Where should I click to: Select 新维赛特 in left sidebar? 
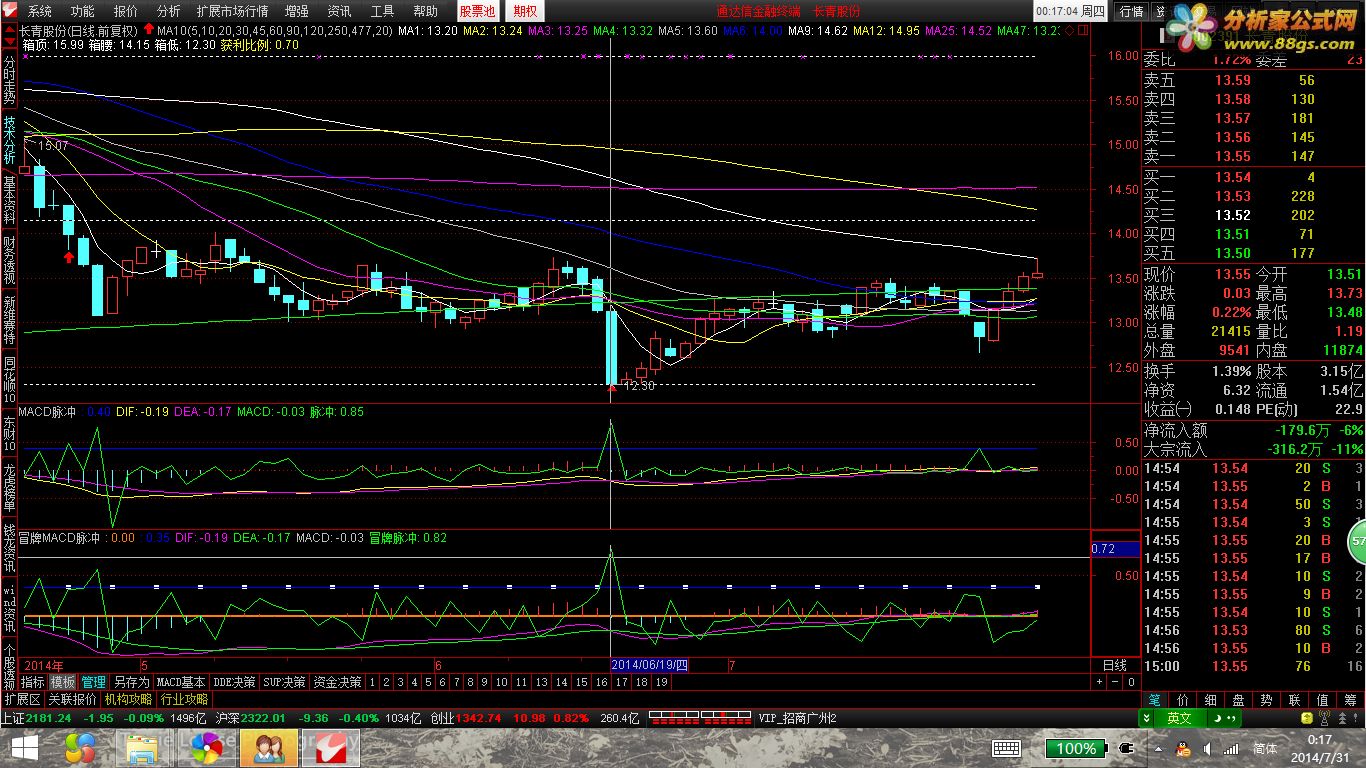coord(9,319)
